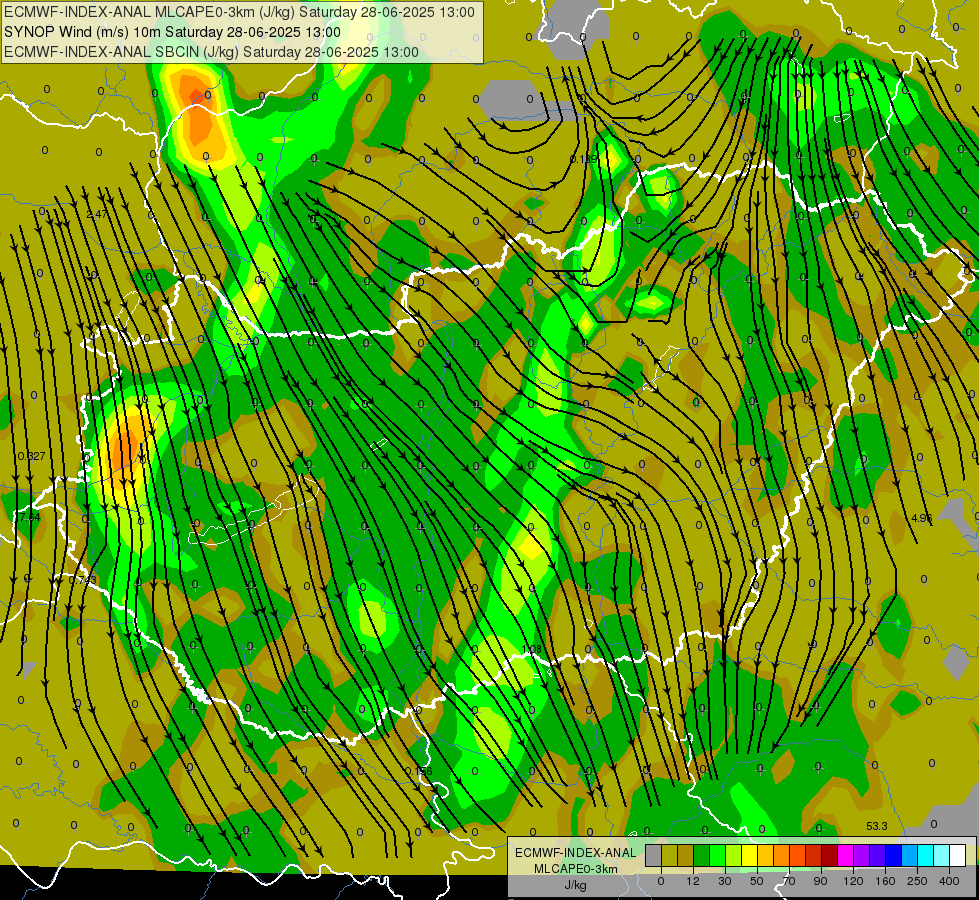
Task: Pick the yellow swatch in the color legend
Action: pyautogui.click(x=750, y=855)
